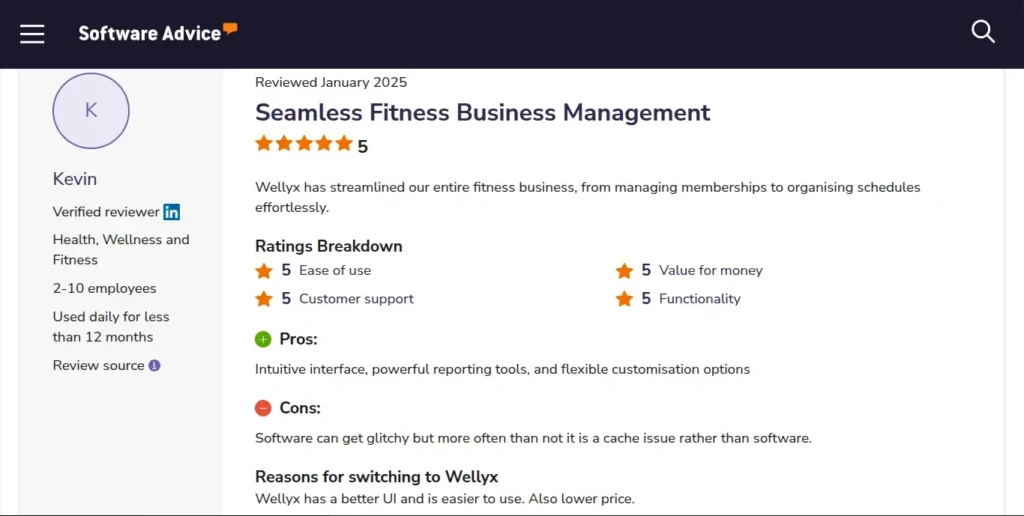Click the Functionality star icon
The width and height of the screenshot is (1024, 516).
(624, 299)
